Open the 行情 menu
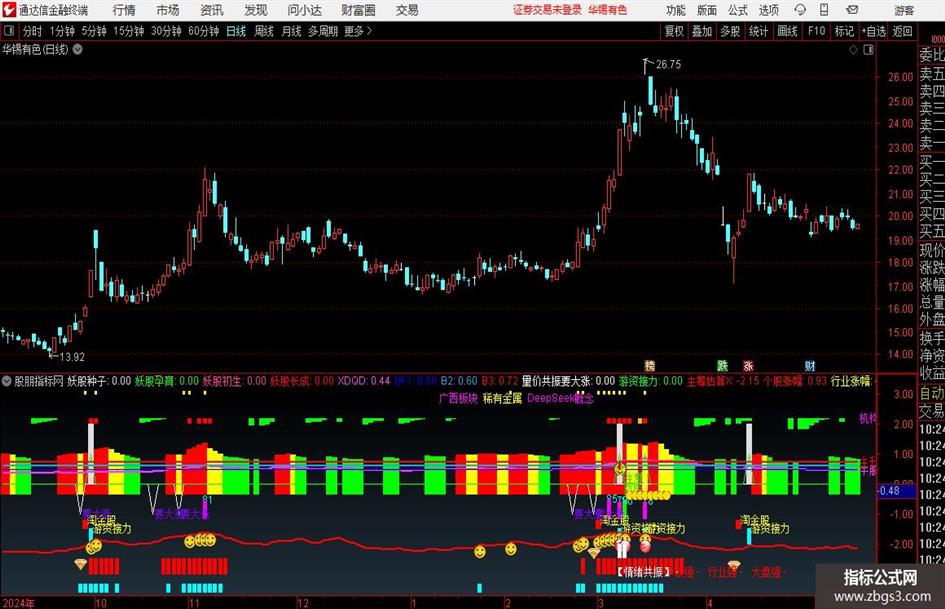945x609 pixels. click(x=124, y=10)
